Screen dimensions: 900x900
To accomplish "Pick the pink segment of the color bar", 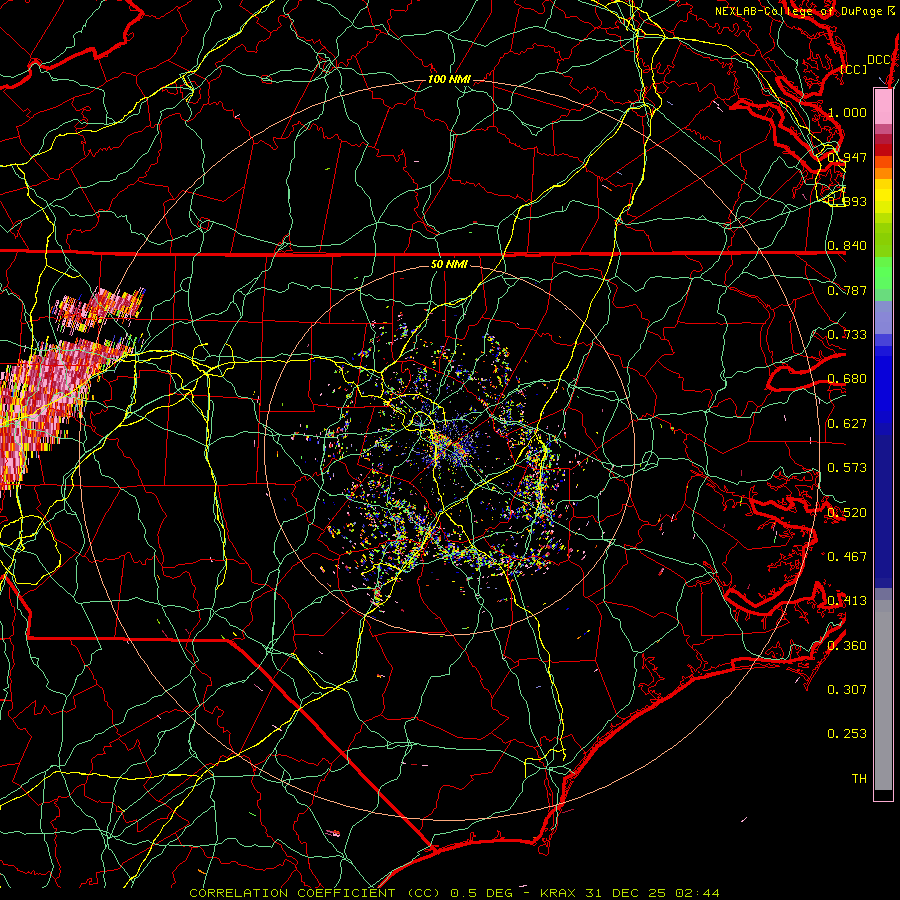I will click(x=883, y=107).
